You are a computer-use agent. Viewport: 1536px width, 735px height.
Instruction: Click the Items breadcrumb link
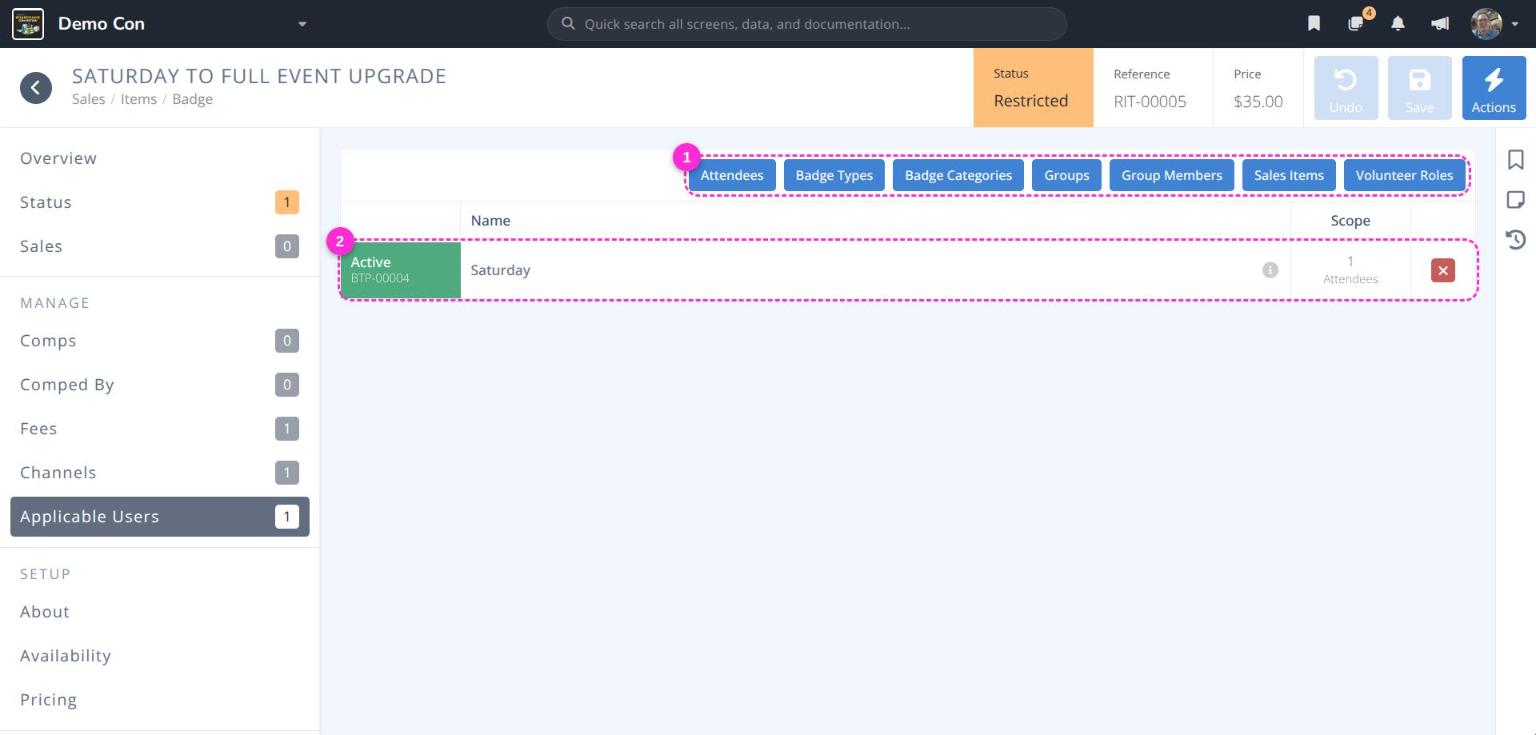click(x=138, y=99)
